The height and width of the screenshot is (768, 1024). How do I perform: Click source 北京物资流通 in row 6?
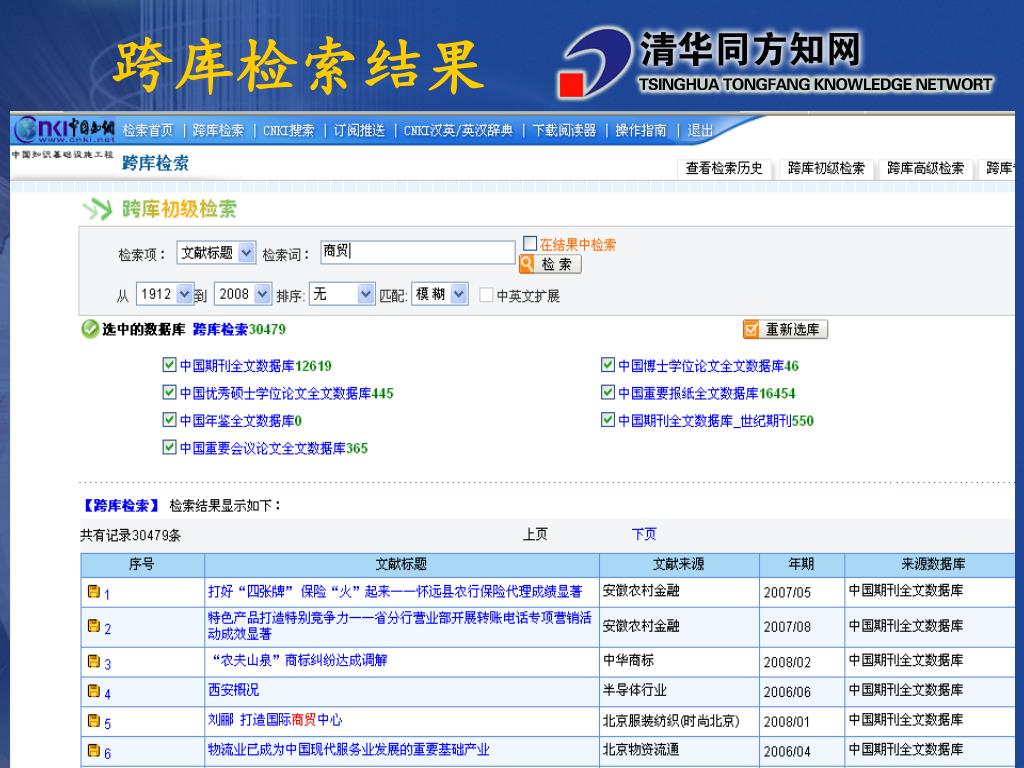click(641, 750)
